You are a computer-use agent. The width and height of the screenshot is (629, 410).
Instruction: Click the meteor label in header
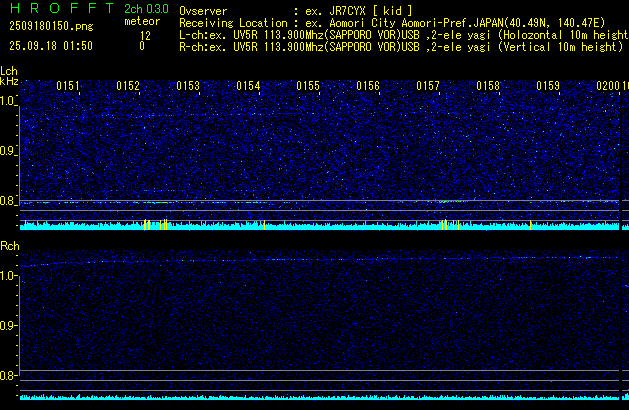(142, 21)
